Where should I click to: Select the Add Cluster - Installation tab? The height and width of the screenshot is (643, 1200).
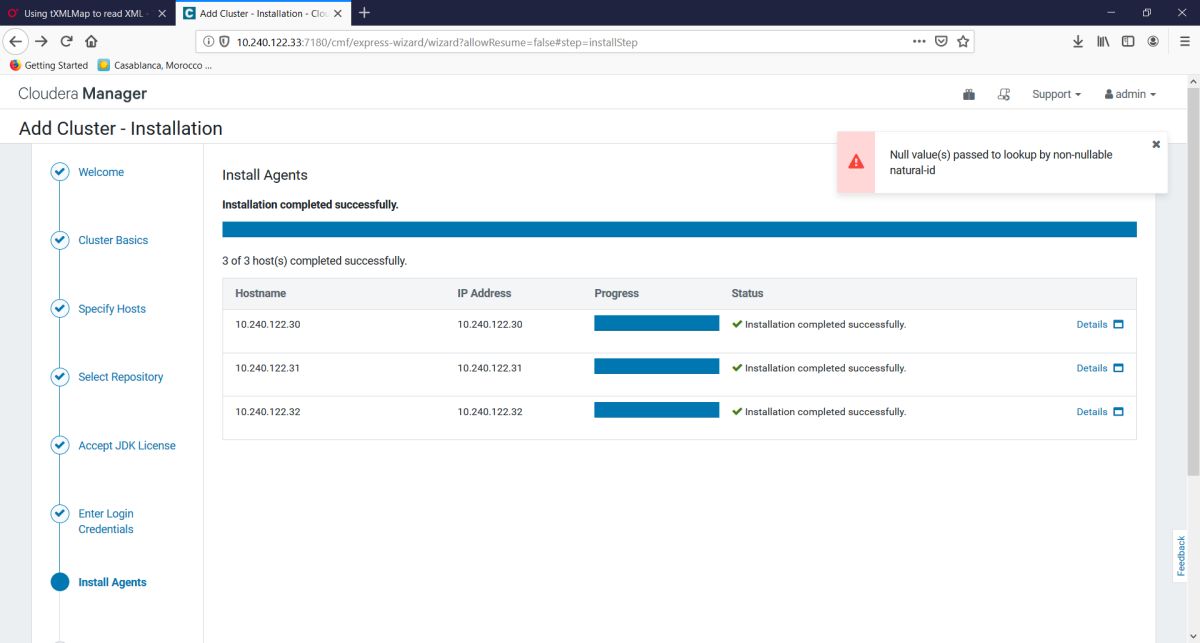click(x=264, y=13)
